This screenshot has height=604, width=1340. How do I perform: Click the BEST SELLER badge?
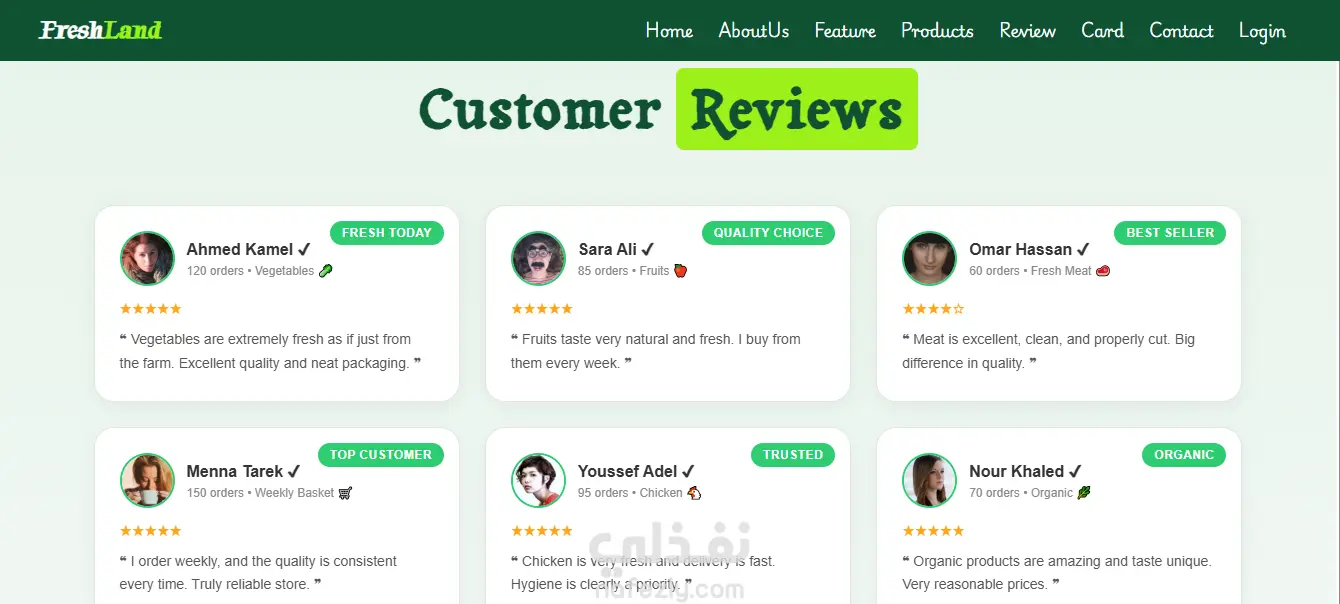(1170, 233)
